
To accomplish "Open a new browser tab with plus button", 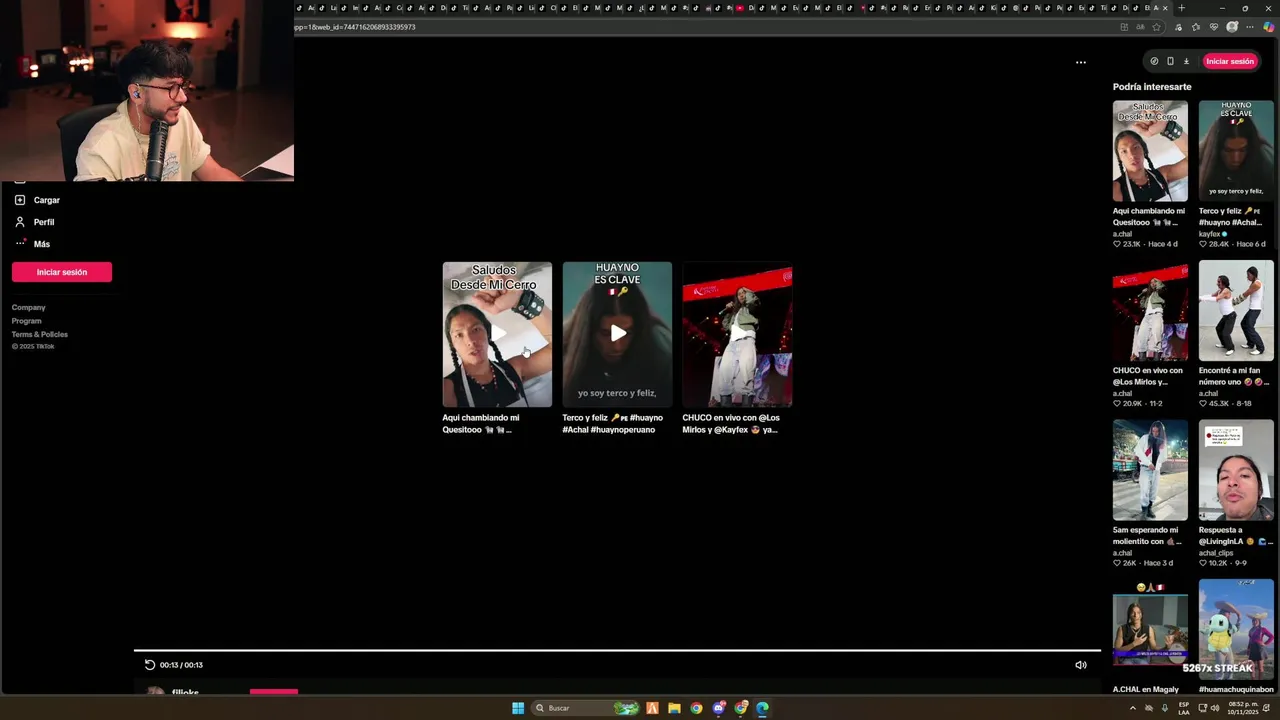I will click(x=1180, y=8).
